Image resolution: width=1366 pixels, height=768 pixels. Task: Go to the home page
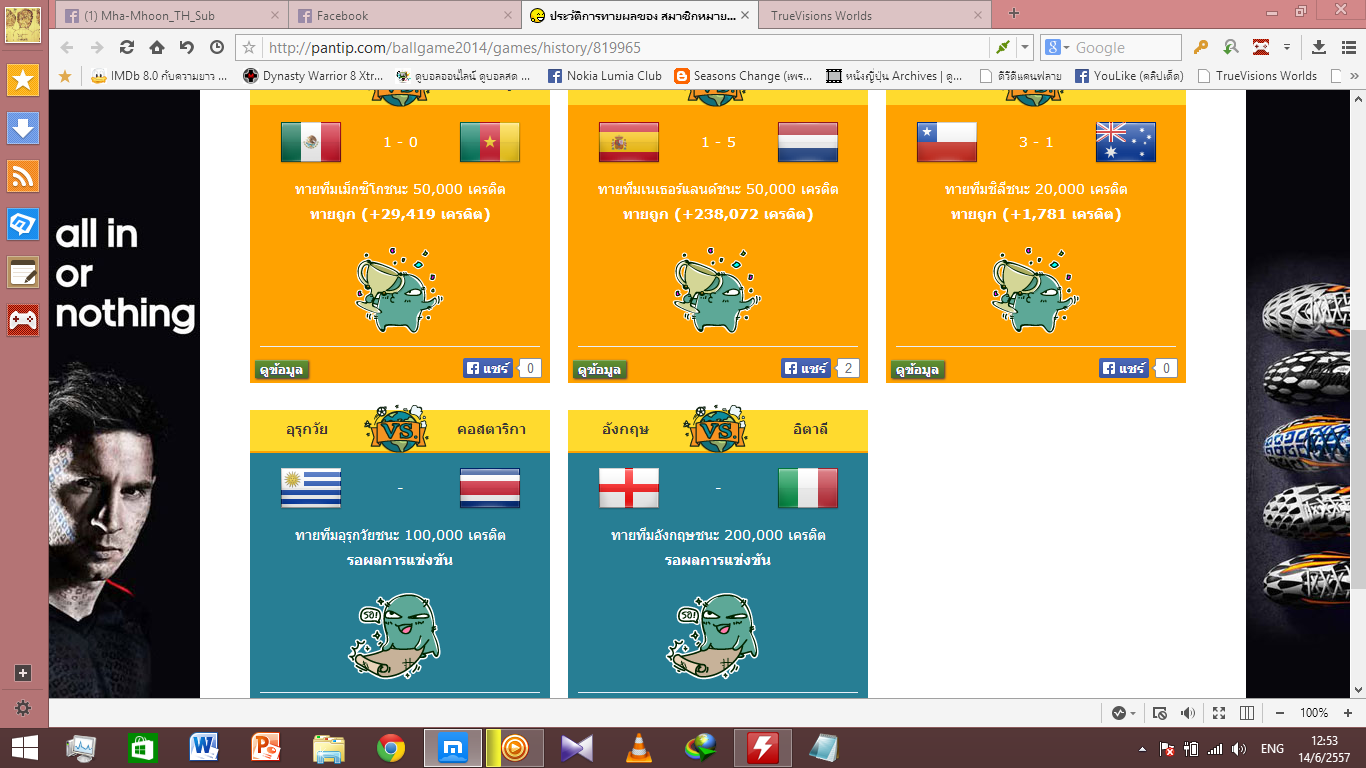(x=157, y=47)
